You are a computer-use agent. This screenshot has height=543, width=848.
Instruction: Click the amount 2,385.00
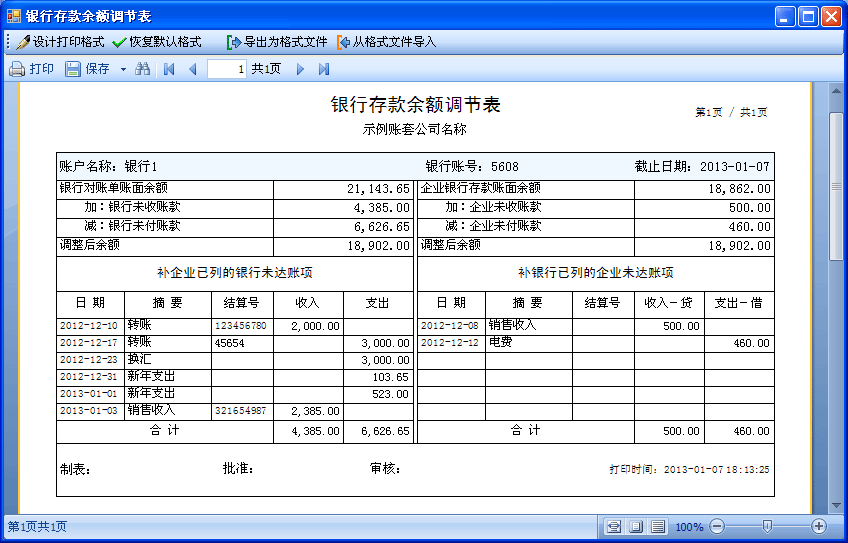click(315, 412)
